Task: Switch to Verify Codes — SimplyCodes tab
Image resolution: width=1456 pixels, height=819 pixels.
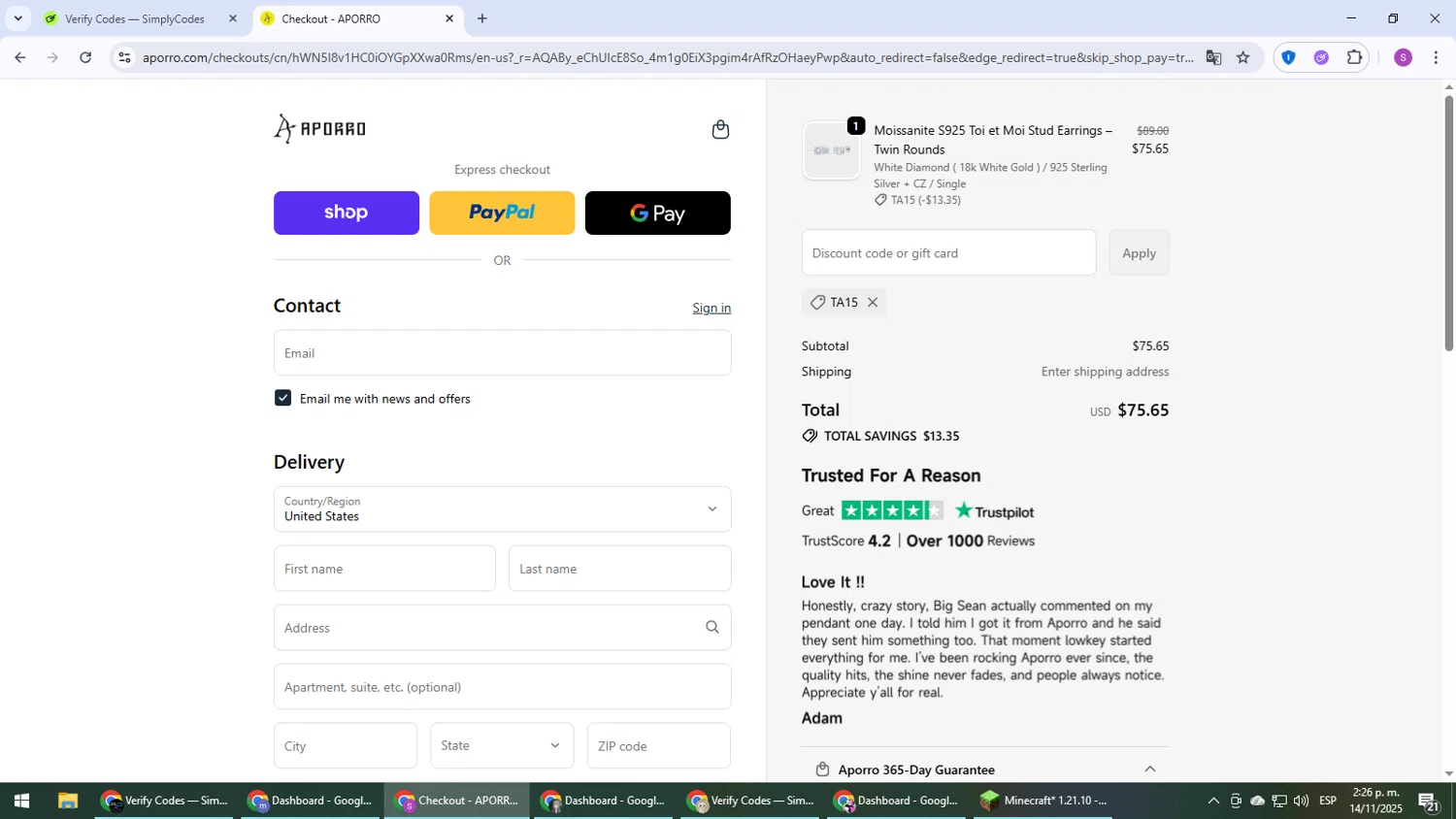Action: tap(135, 18)
